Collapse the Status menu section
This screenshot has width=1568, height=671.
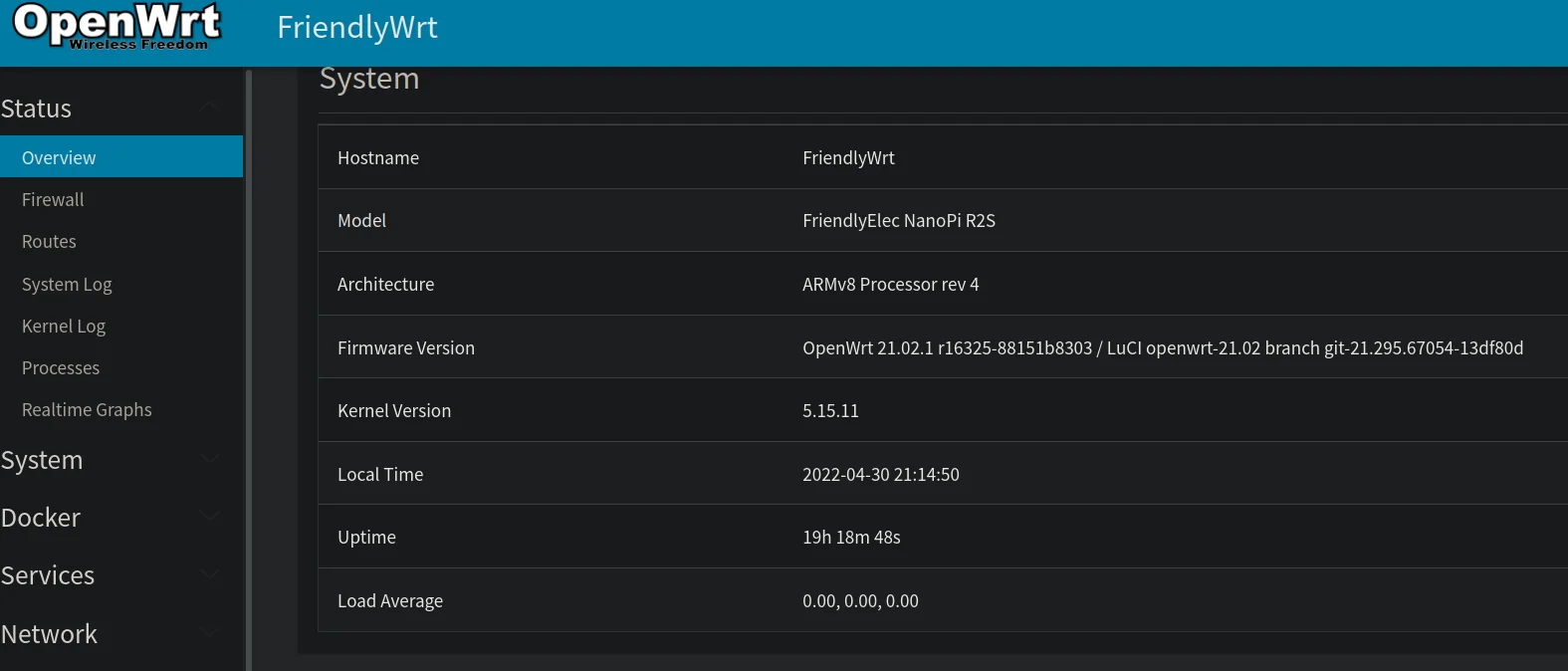pyautogui.click(x=110, y=109)
